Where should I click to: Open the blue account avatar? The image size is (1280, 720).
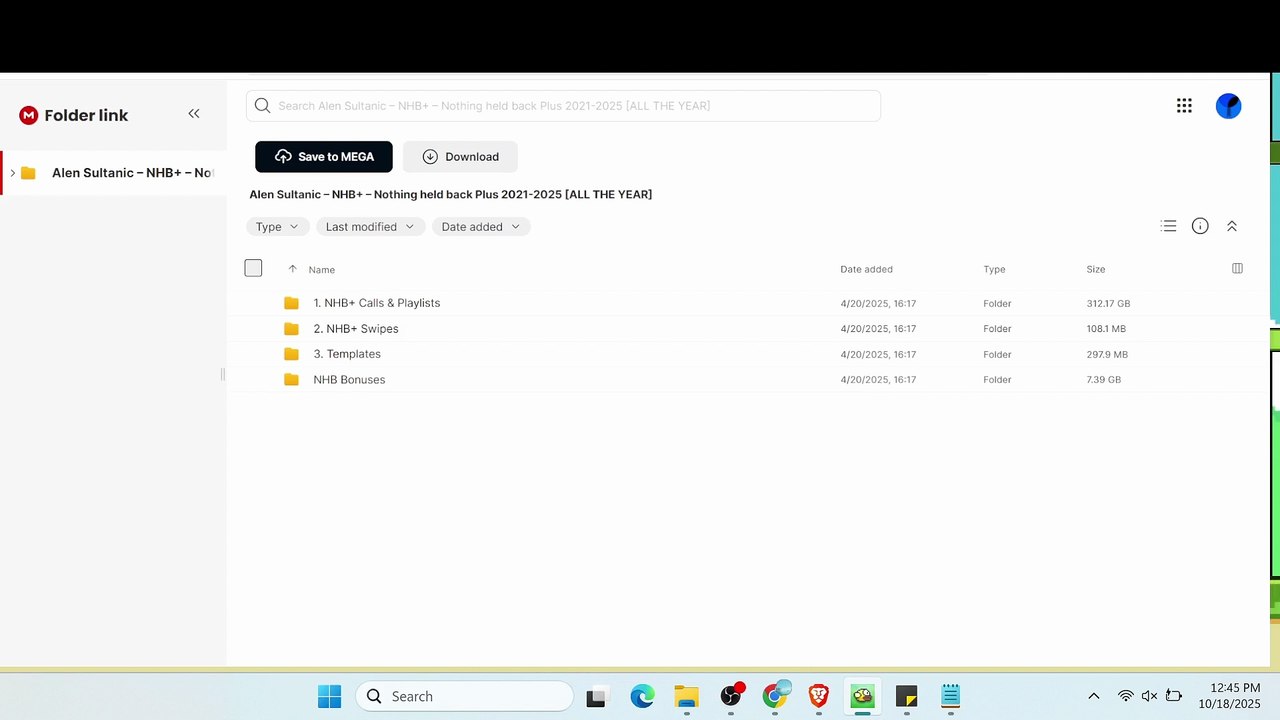(x=1228, y=106)
